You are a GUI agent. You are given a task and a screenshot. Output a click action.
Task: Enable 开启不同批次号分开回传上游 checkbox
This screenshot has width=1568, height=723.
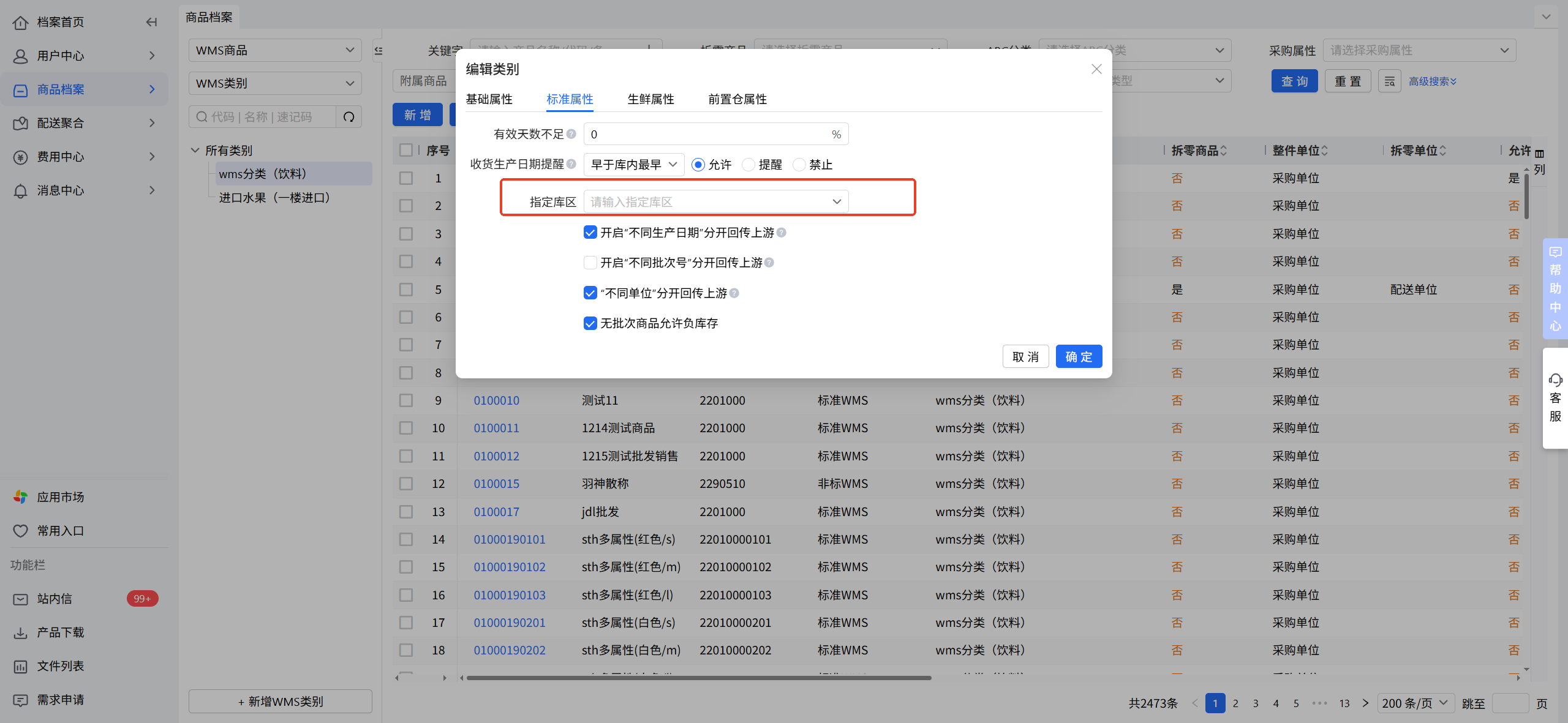(x=590, y=263)
